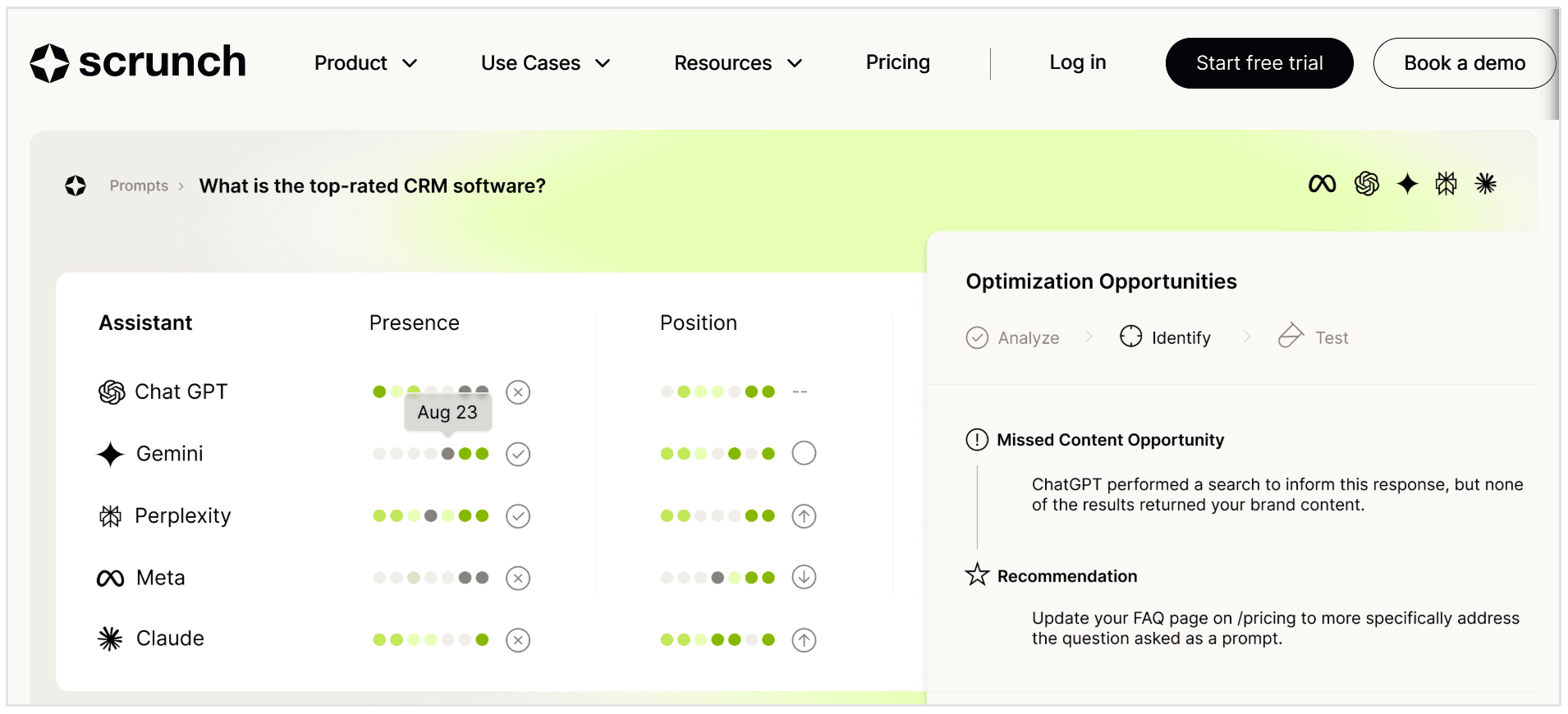1568x714 pixels.
Task: Expand the Product dropdown menu
Action: point(365,63)
